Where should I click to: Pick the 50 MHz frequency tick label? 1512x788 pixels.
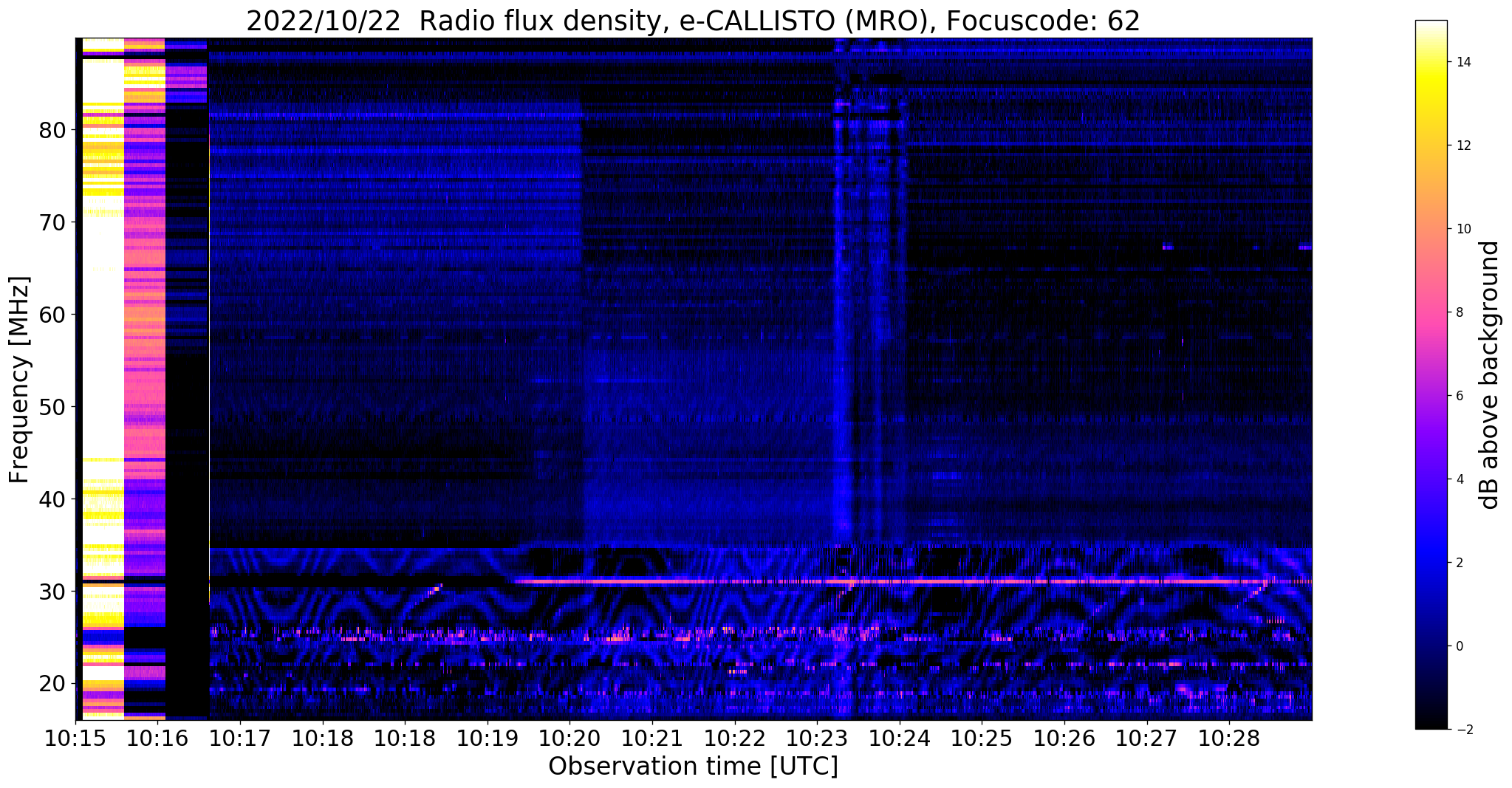(x=52, y=407)
